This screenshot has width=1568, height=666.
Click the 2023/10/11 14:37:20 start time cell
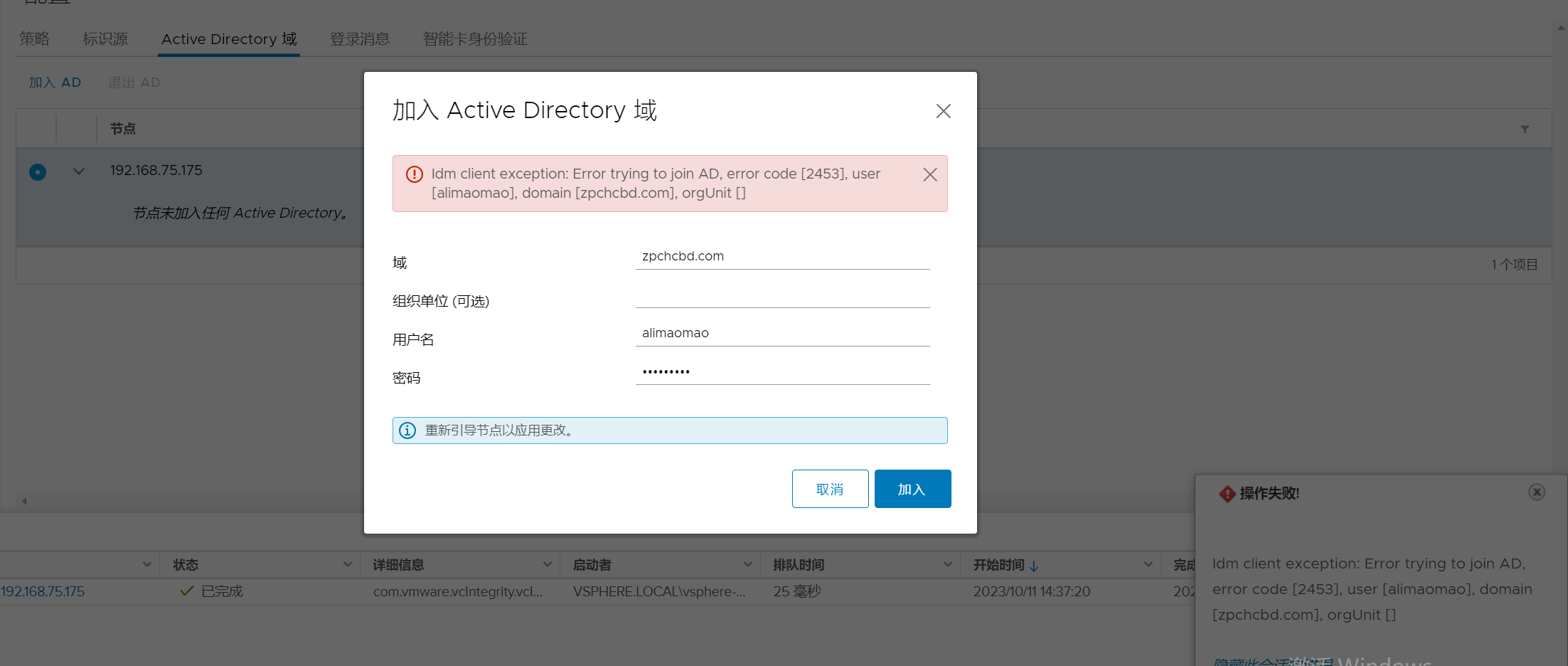(1031, 591)
